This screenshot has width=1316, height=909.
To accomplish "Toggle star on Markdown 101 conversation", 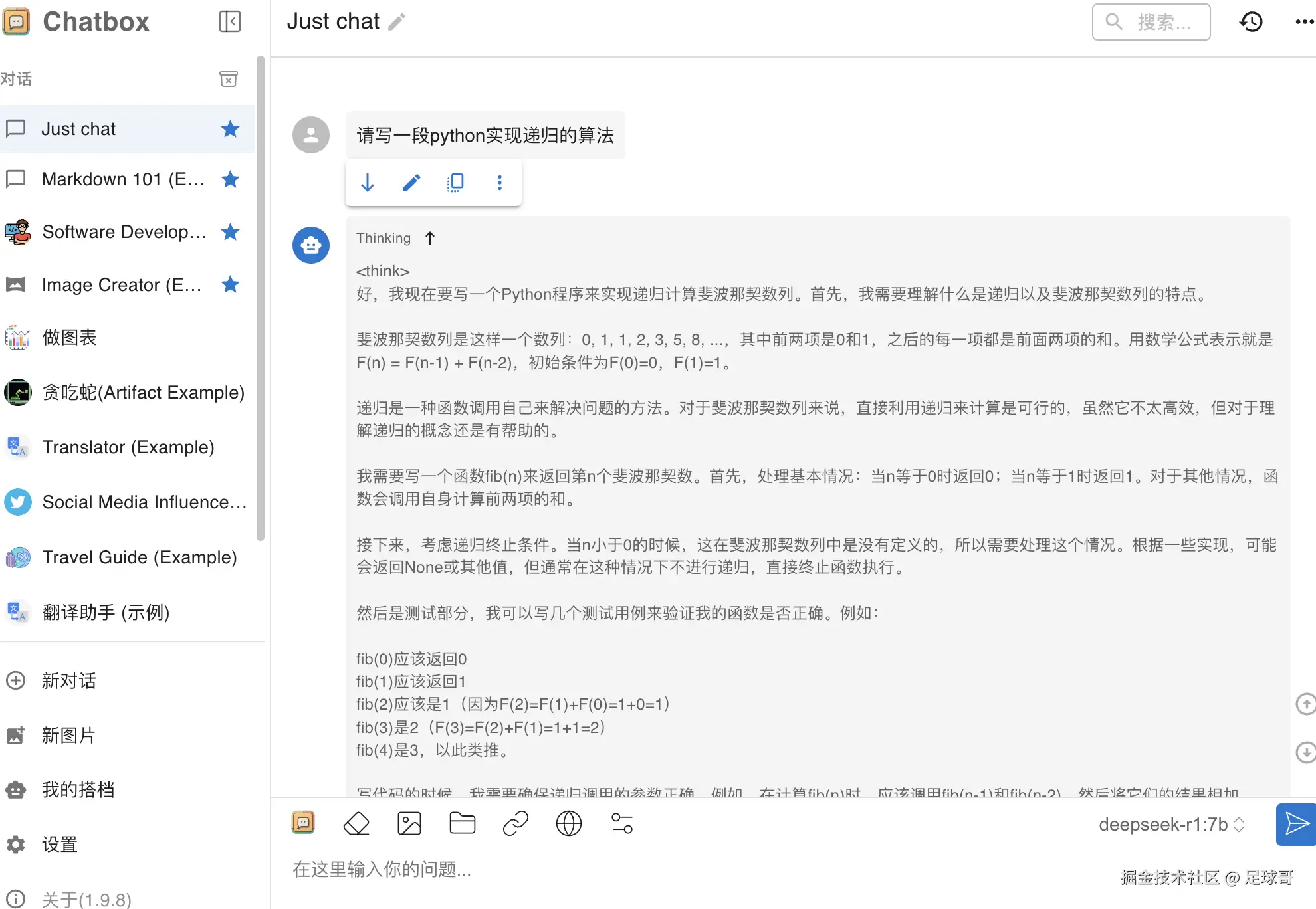I will click(x=230, y=179).
